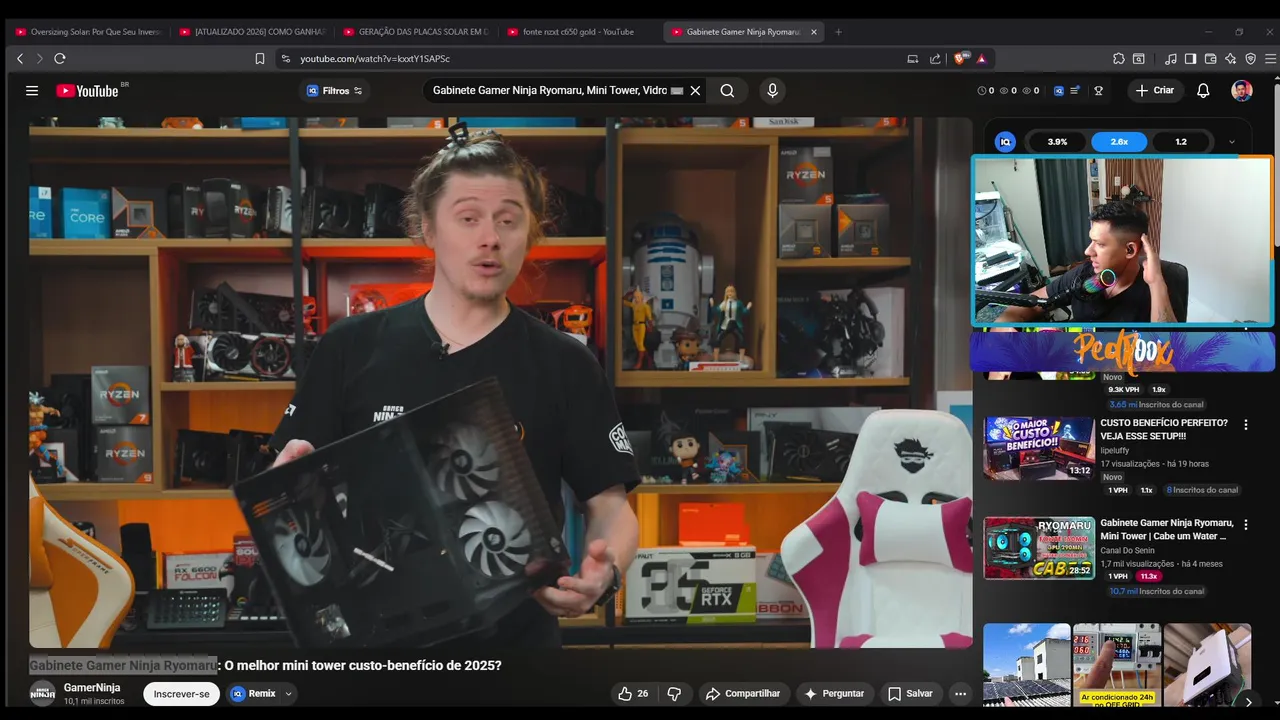
Task: Open CUSTO BENEFÍCIO PERFEITO video thumbnail
Action: point(1039,448)
